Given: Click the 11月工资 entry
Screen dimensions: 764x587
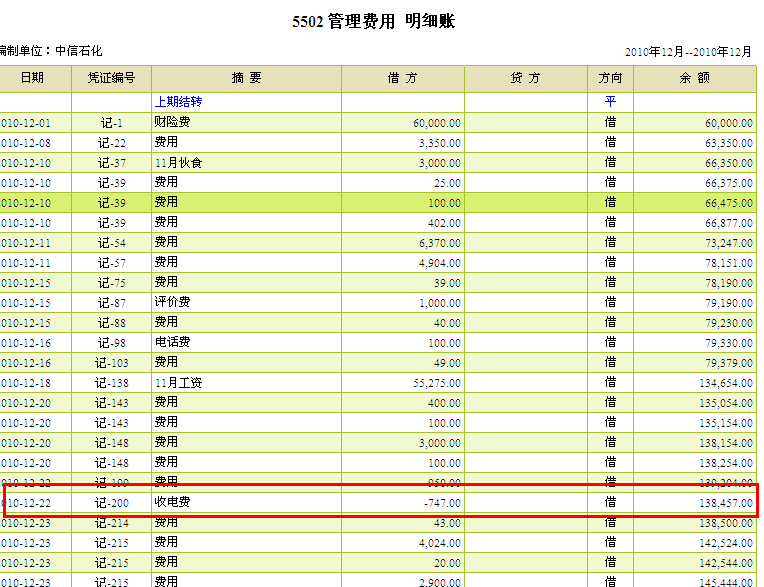Looking at the screenshot, I should [x=178, y=383].
